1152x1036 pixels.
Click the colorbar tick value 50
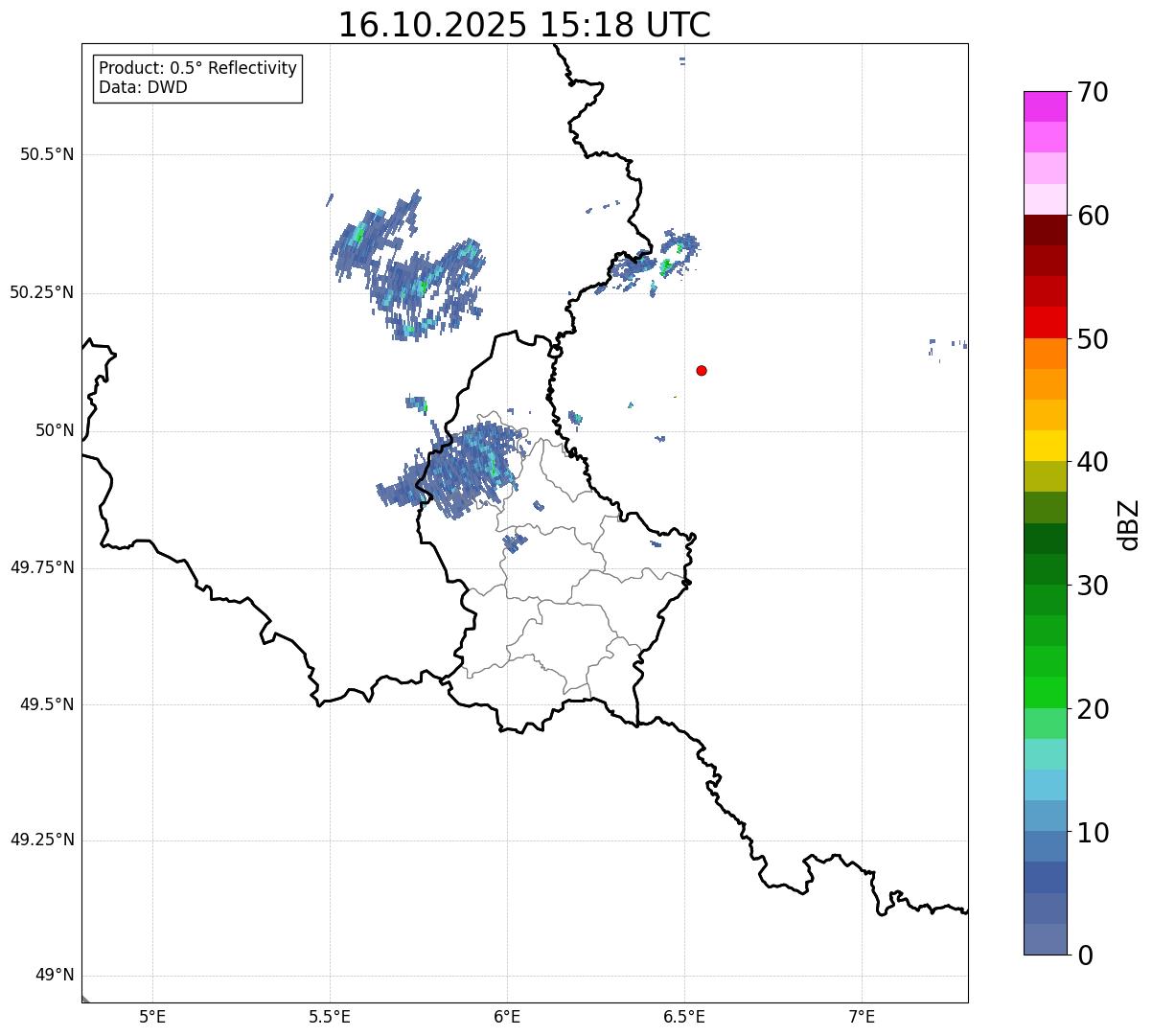[1093, 339]
